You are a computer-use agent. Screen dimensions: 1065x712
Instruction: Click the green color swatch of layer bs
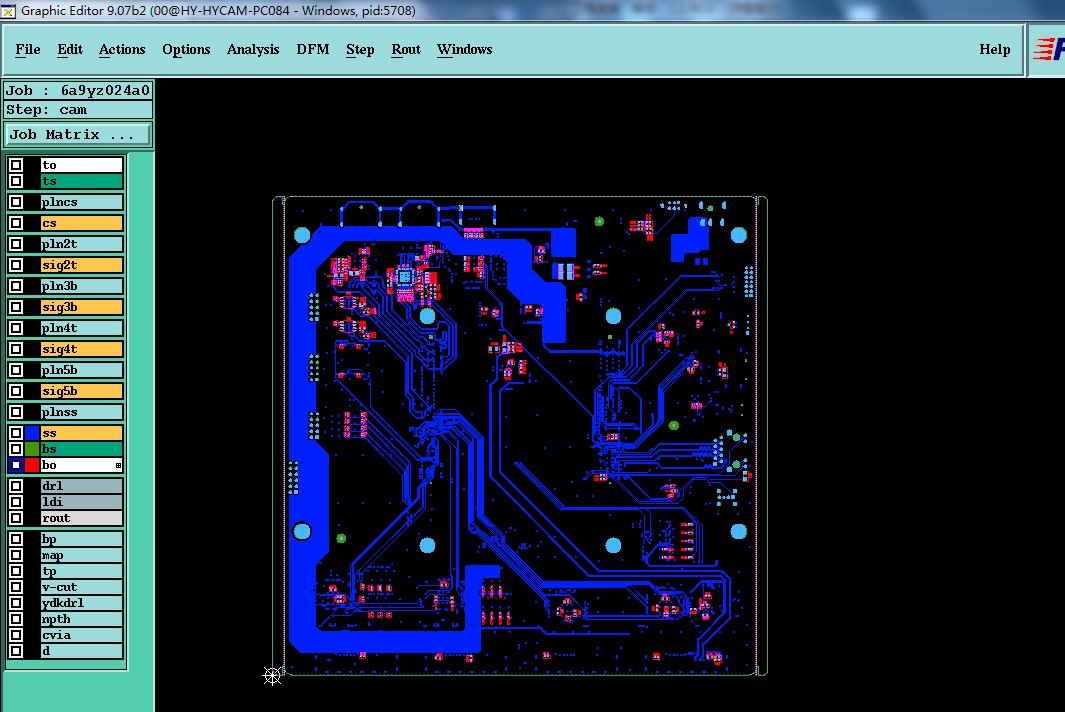tap(32, 449)
